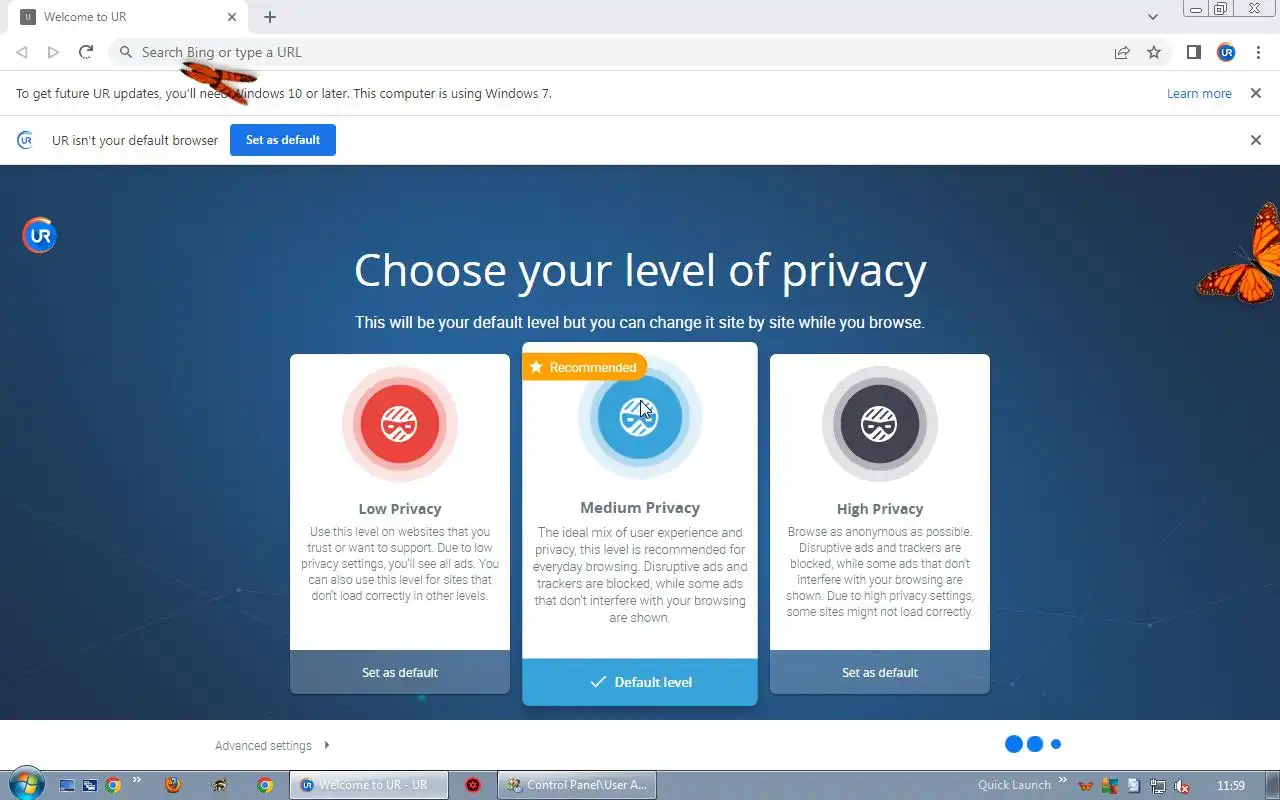Click Switch between windows taskbar icon

pos(90,785)
